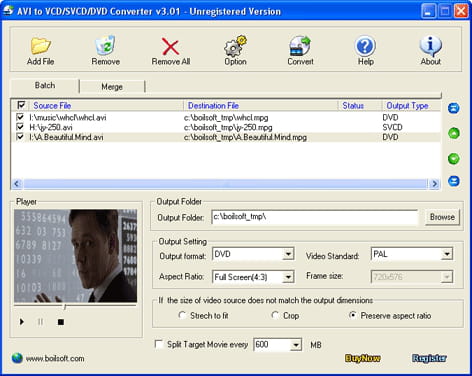Viewport: 472px width, 376px height.
Task: Start conversion with the Convert icon
Action: click(300, 46)
